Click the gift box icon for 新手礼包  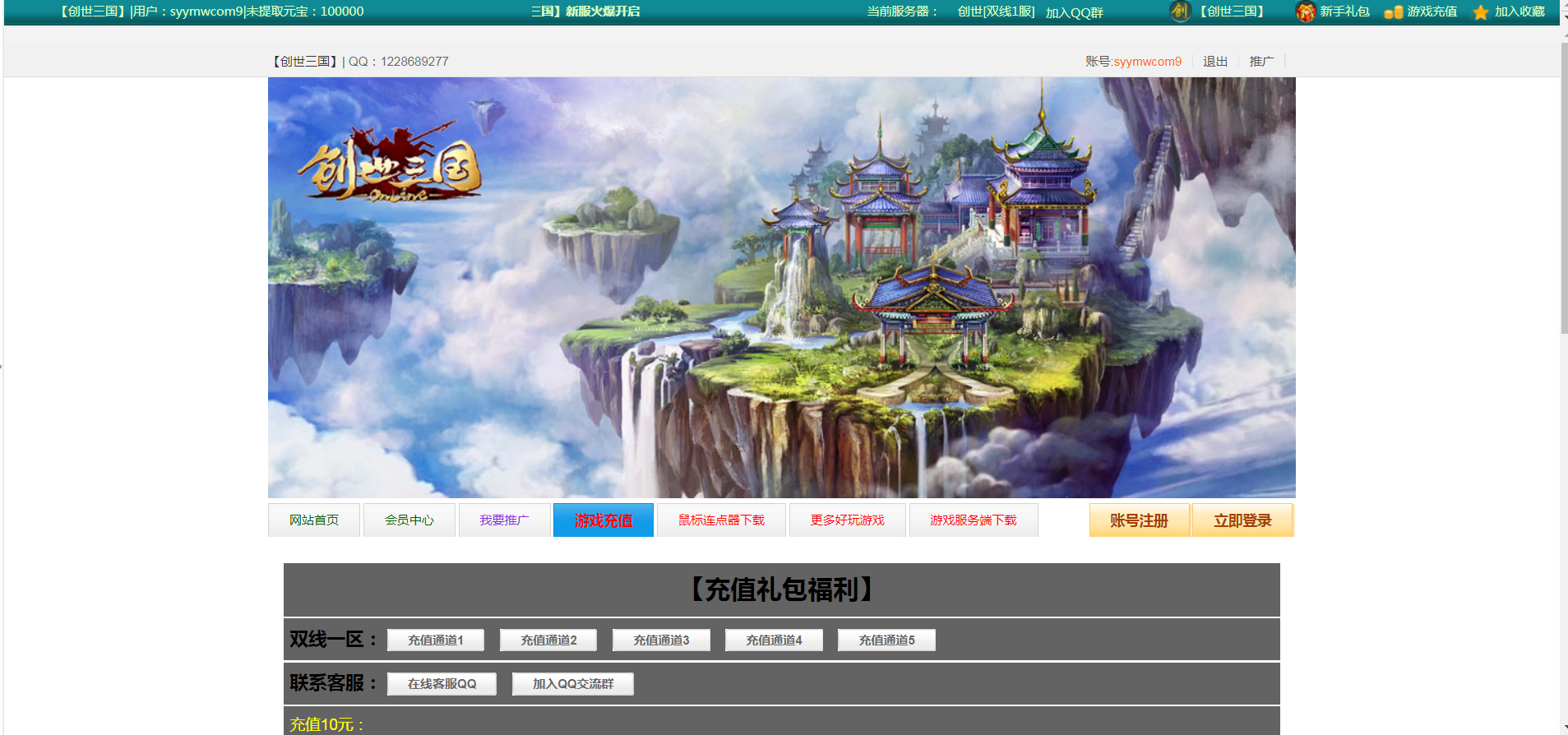click(x=1305, y=12)
